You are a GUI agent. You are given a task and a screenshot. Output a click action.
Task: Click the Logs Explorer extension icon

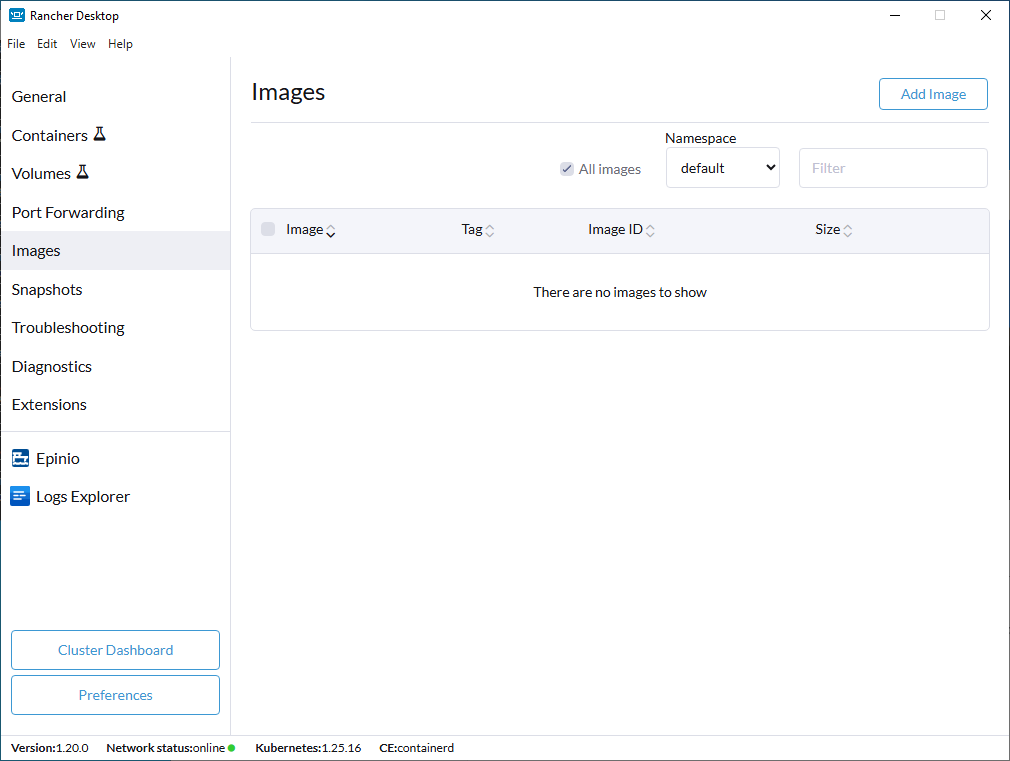pos(20,496)
